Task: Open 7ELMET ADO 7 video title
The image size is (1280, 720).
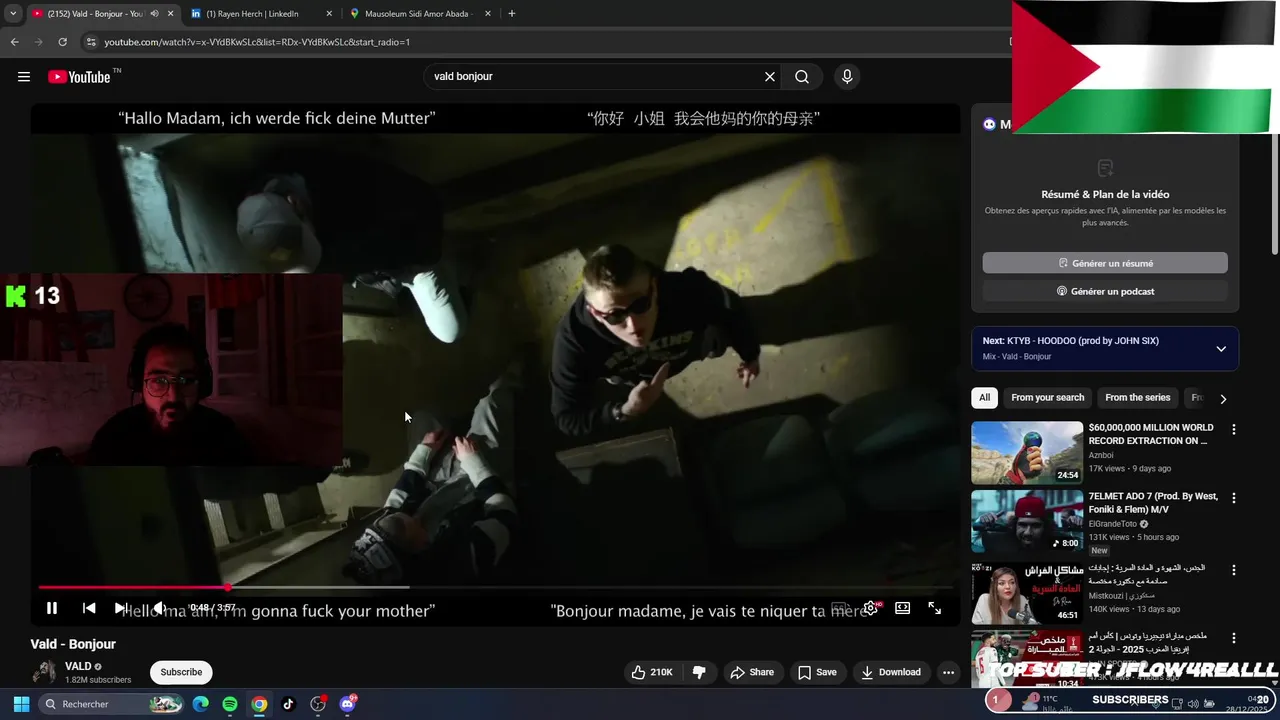Action: click(x=1152, y=503)
